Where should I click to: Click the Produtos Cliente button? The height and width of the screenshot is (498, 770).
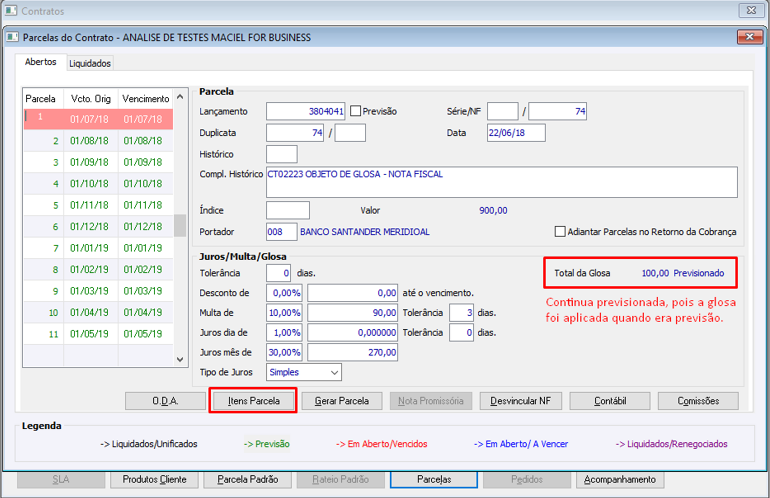click(154, 479)
